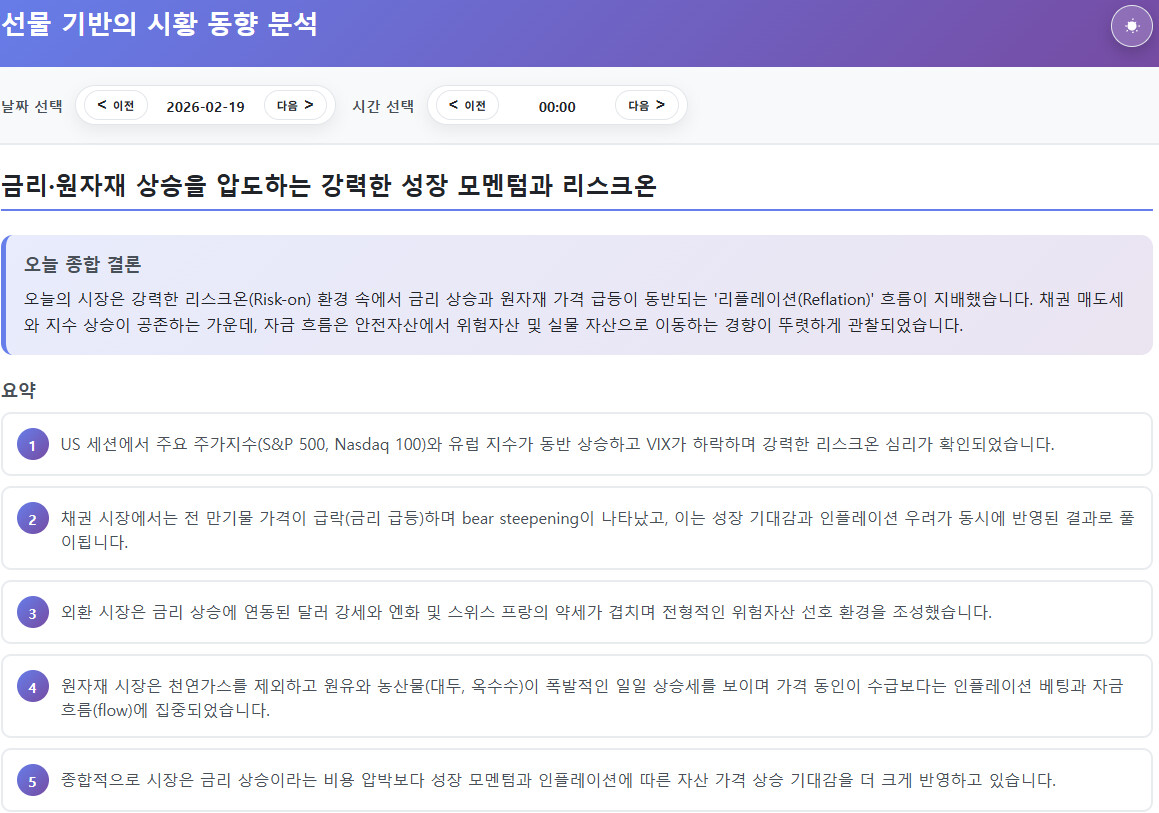Click the 시간 선택 label
1159x813 pixels.
click(383, 106)
